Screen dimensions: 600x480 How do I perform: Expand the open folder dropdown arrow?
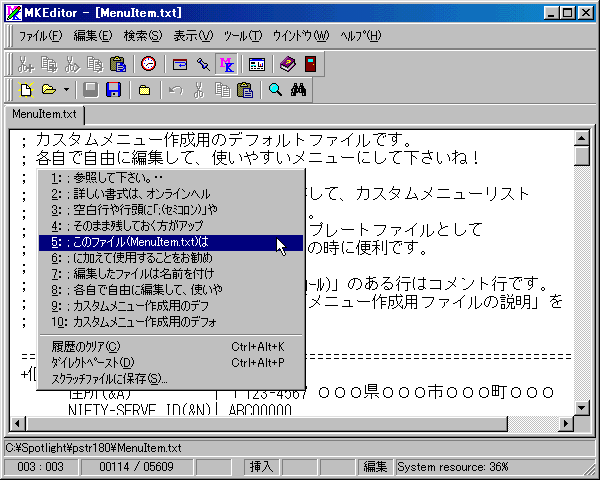click(66, 90)
